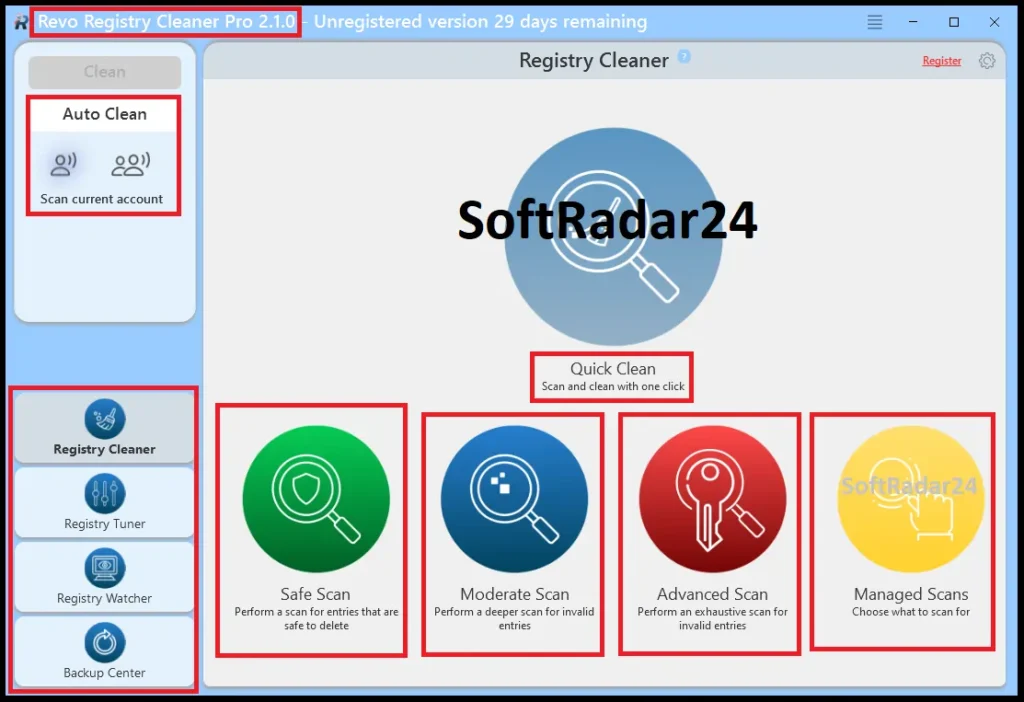Open the Registry Watcher panel
The height and width of the screenshot is (702, 1024).
click(104, 578)
